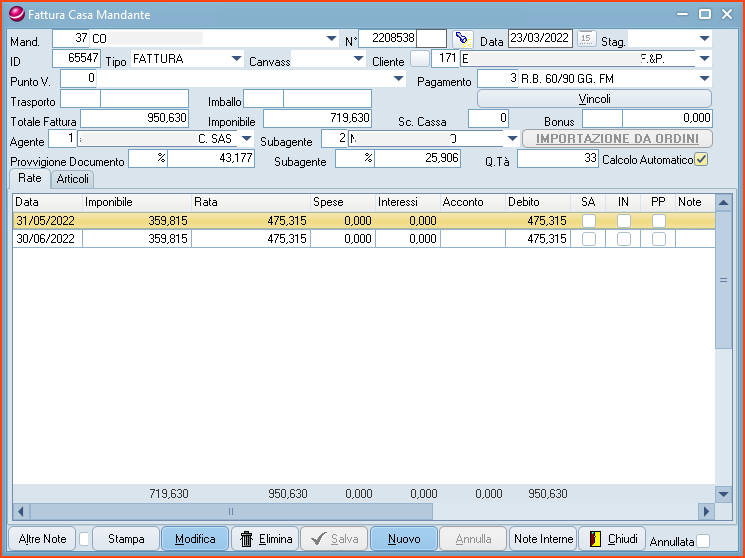Viewport: 745px width, 558px height.
Task: Check the IN box for 30/06/2022 row
Action: 623,239
